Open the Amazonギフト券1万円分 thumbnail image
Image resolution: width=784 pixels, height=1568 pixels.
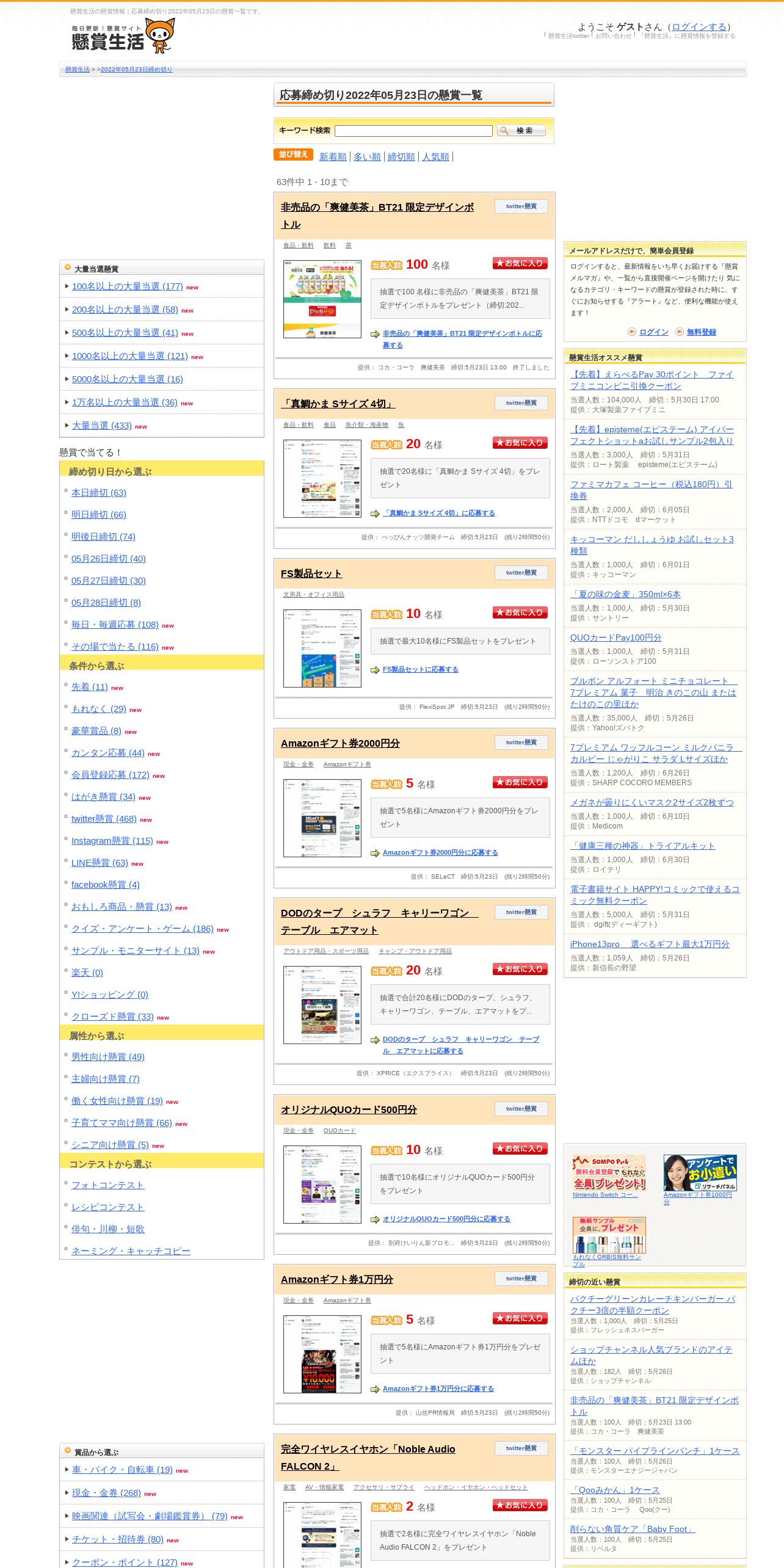pyautogui.click(x=322, y=1354)
